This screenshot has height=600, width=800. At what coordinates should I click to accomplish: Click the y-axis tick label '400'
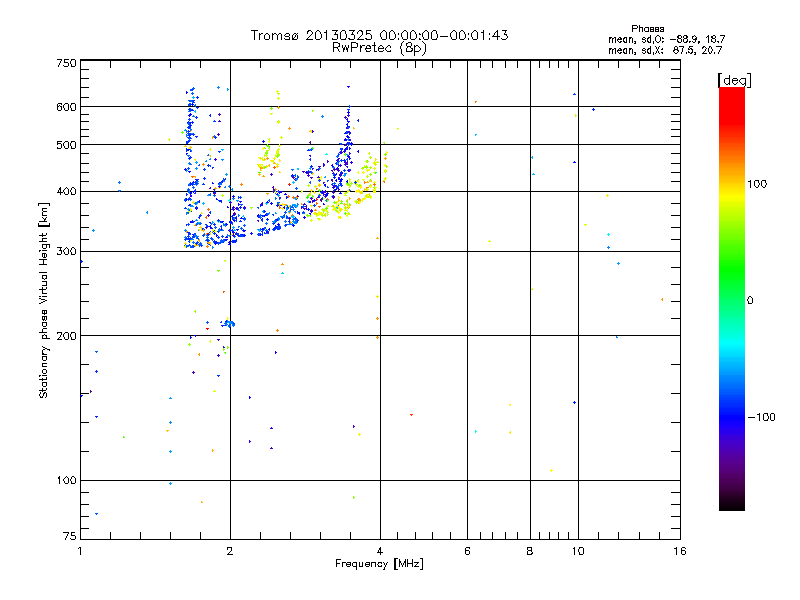coord(66,192)
